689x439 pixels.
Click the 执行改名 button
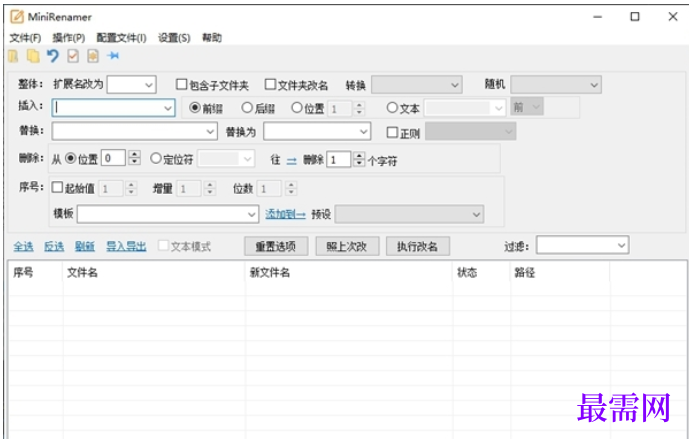[x=417, y=246]
